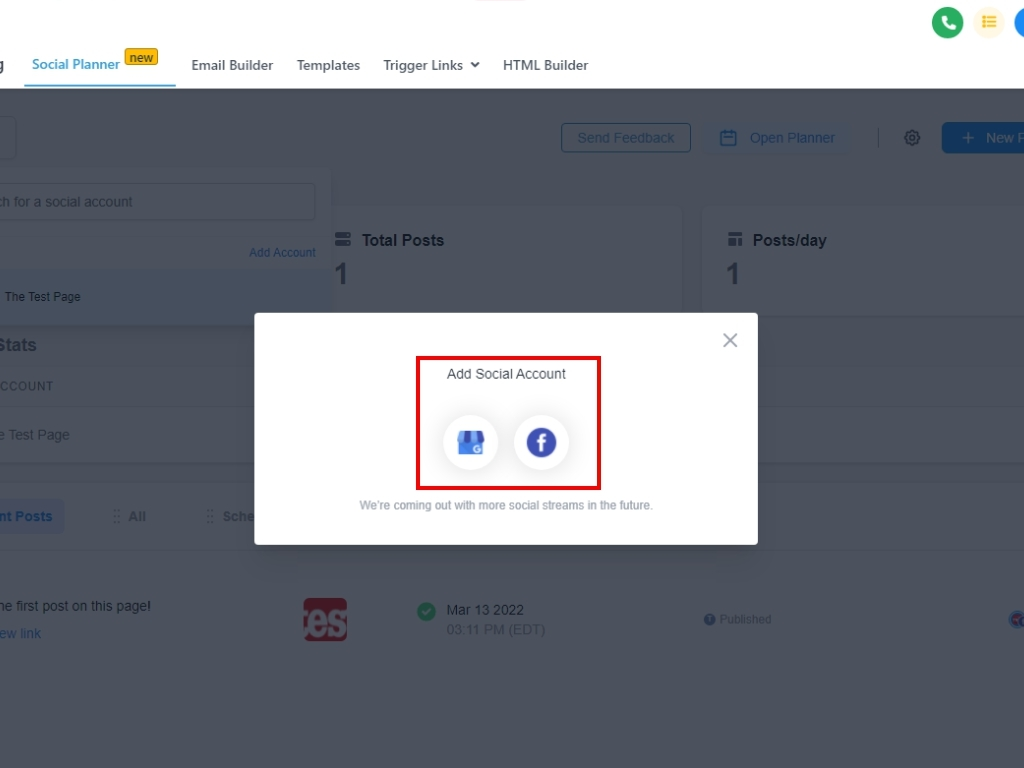The height and width of the screenshot is (768, 1024).
Task: Click the 'new' badge on Social Planner
Action: point(141,57)
